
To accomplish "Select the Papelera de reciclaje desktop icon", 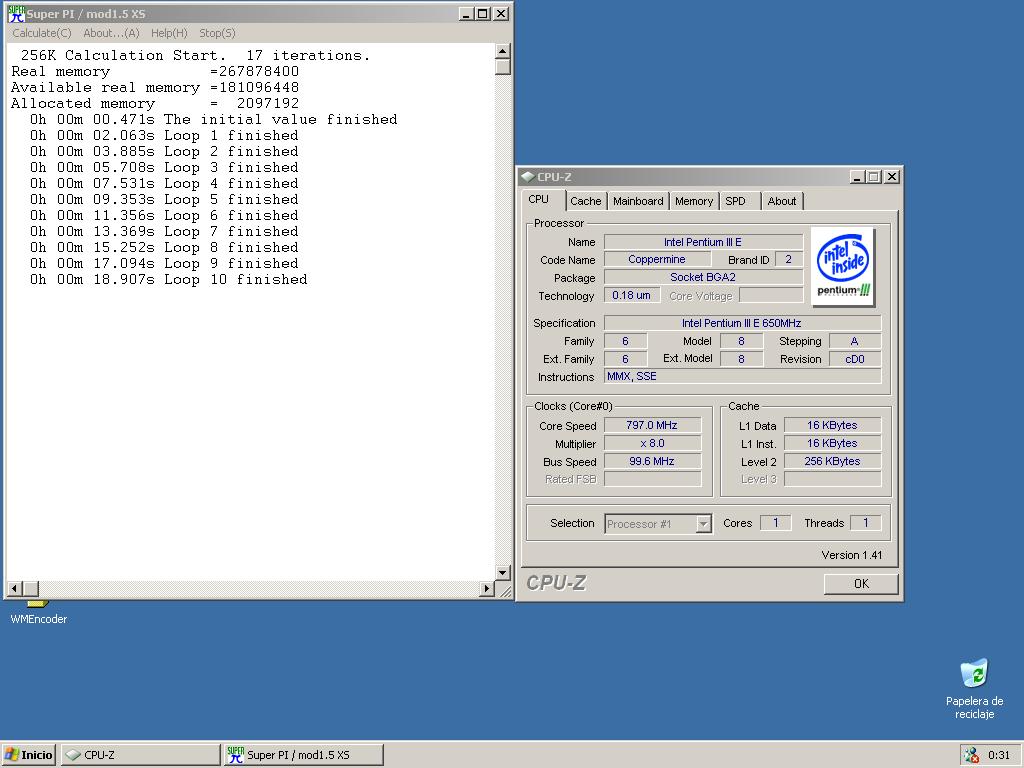I will tap(974, 688).
